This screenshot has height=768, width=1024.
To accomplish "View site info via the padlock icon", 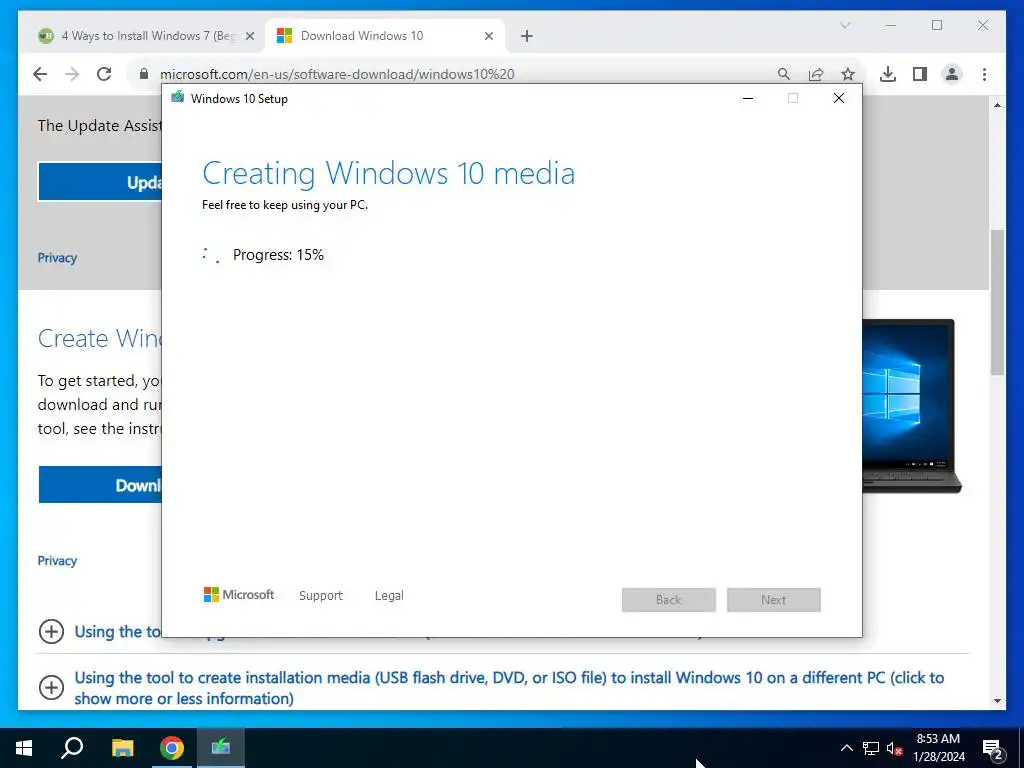I will tap(144, 74).
